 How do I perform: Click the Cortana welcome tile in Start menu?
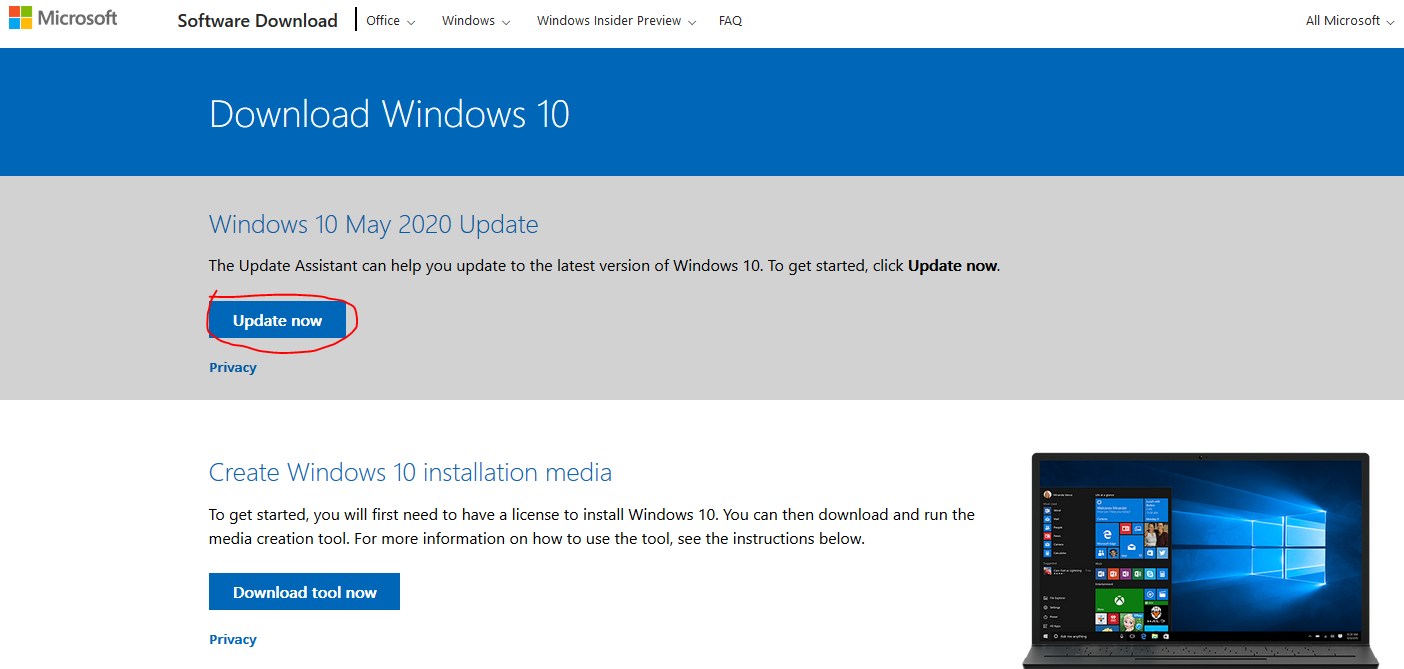tap(1119, 510)
